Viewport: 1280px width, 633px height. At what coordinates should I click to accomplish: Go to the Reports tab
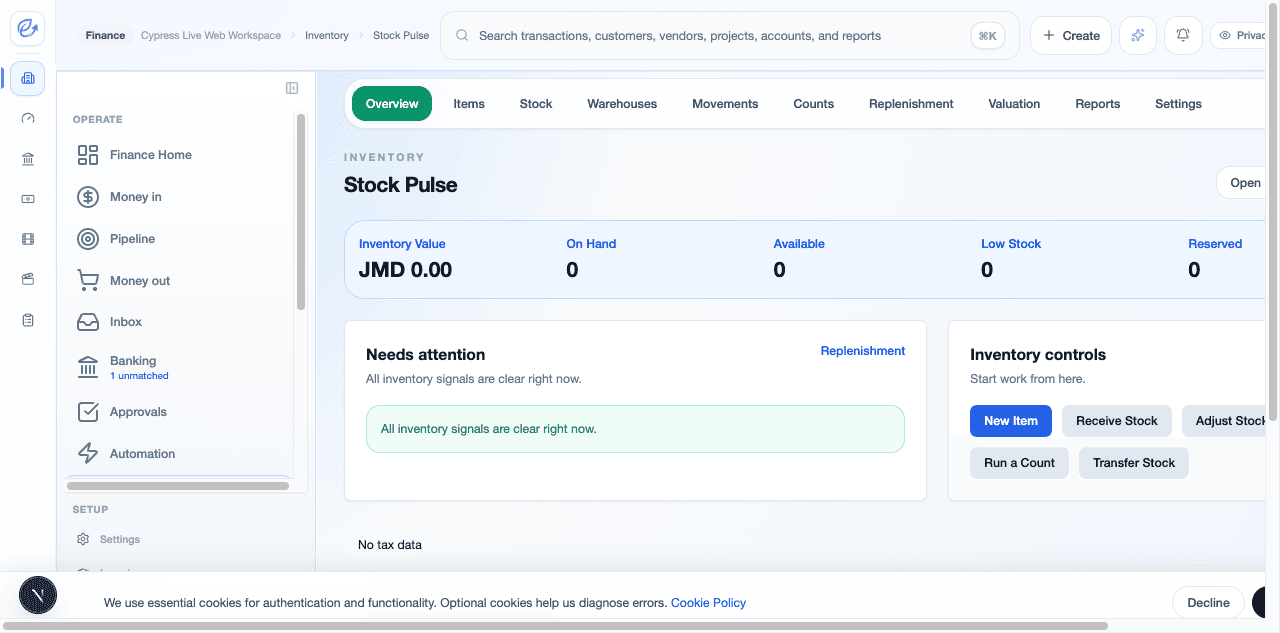coord(1098,104)
